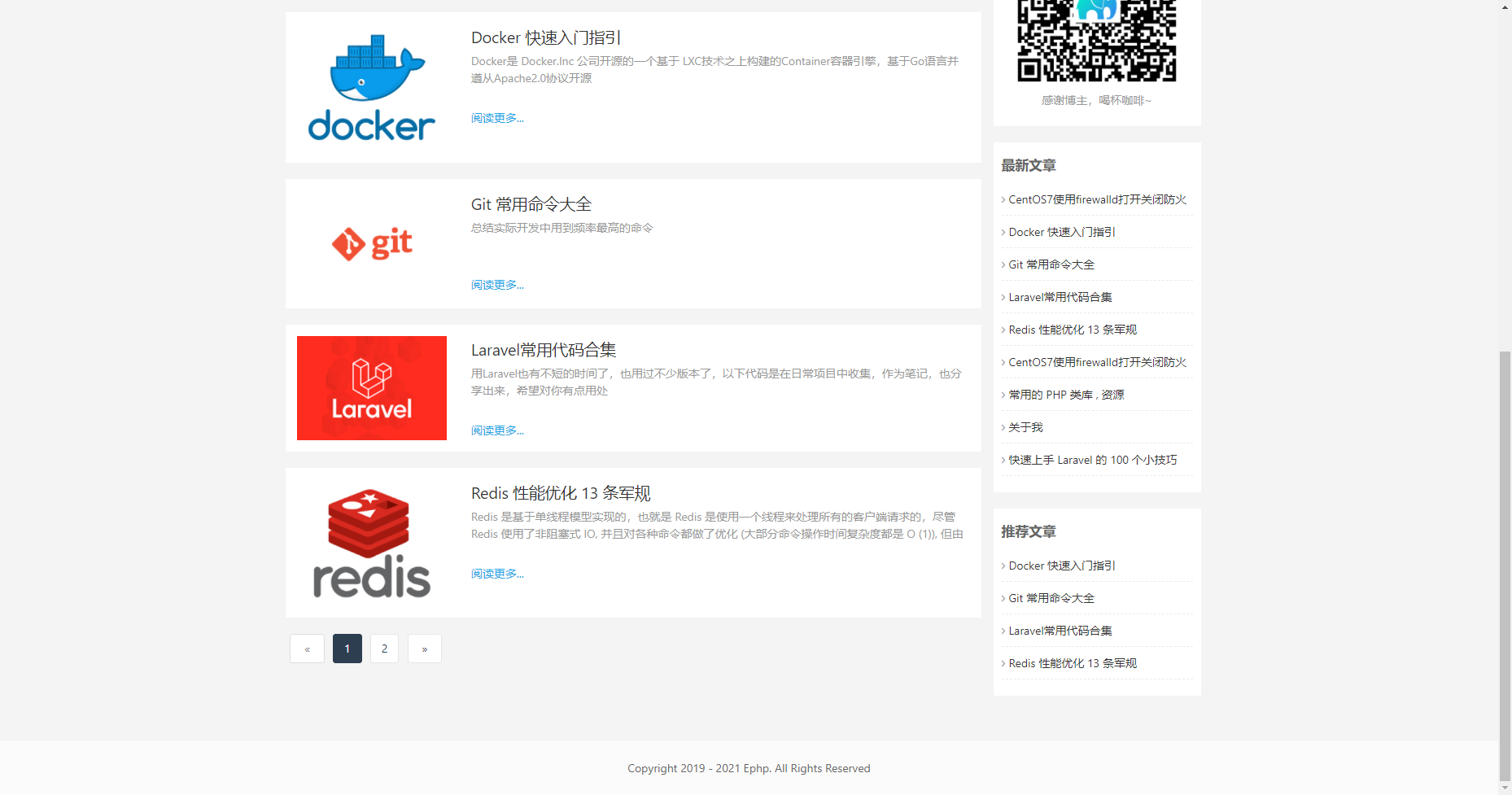Go to page 2 in pagination

pos(384,649)
